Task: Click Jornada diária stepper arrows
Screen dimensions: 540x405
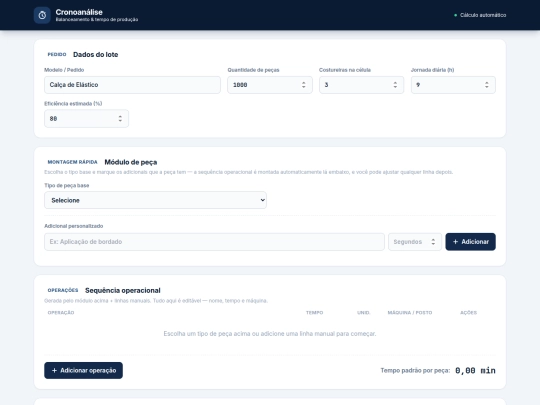Action: coord(487,85)
